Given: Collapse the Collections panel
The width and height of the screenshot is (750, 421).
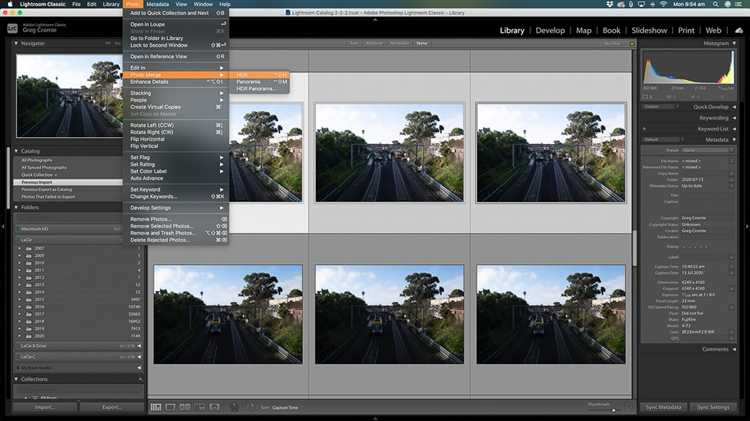Looking at the screenshot, I should 16,379.
